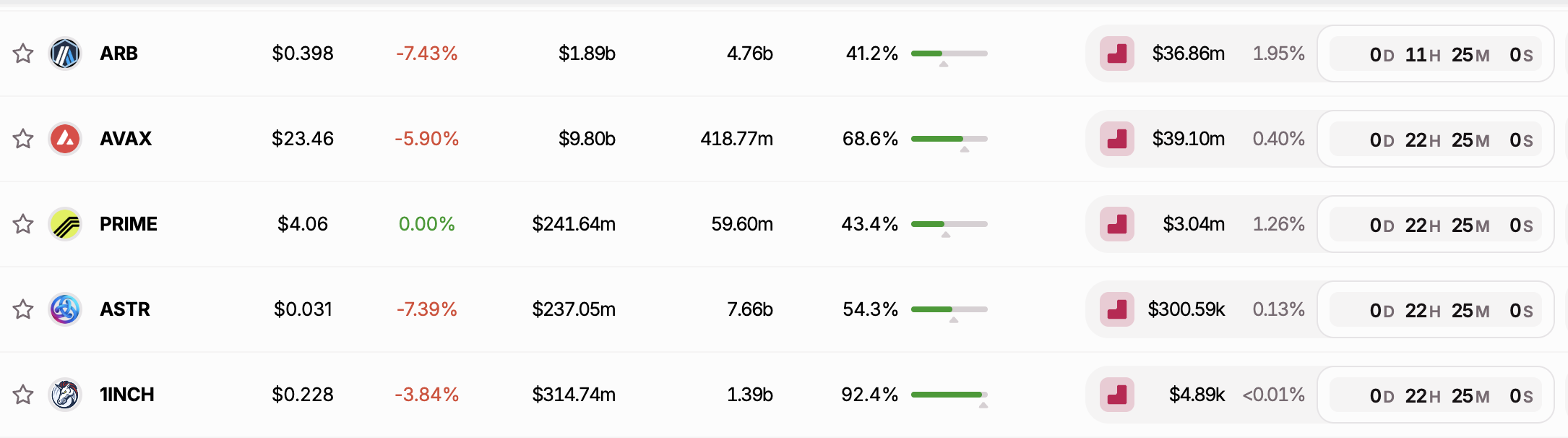Star ARB as a favorite
The width and height of the screenshot is (1568, 438).
[23, 53]
